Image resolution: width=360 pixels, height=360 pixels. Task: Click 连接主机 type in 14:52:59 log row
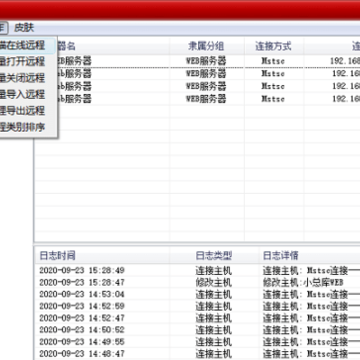coord(213,306)
